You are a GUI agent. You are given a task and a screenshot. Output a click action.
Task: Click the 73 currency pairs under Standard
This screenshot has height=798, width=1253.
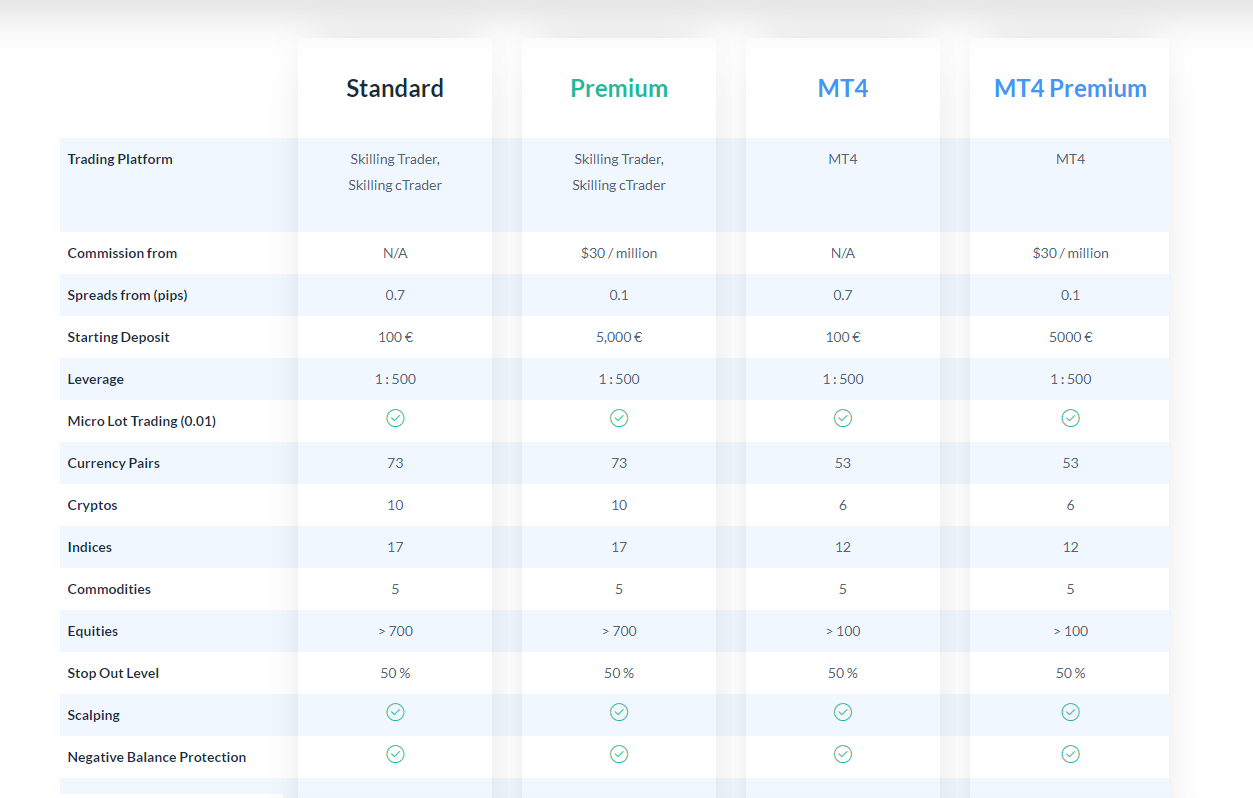(395, 463)
